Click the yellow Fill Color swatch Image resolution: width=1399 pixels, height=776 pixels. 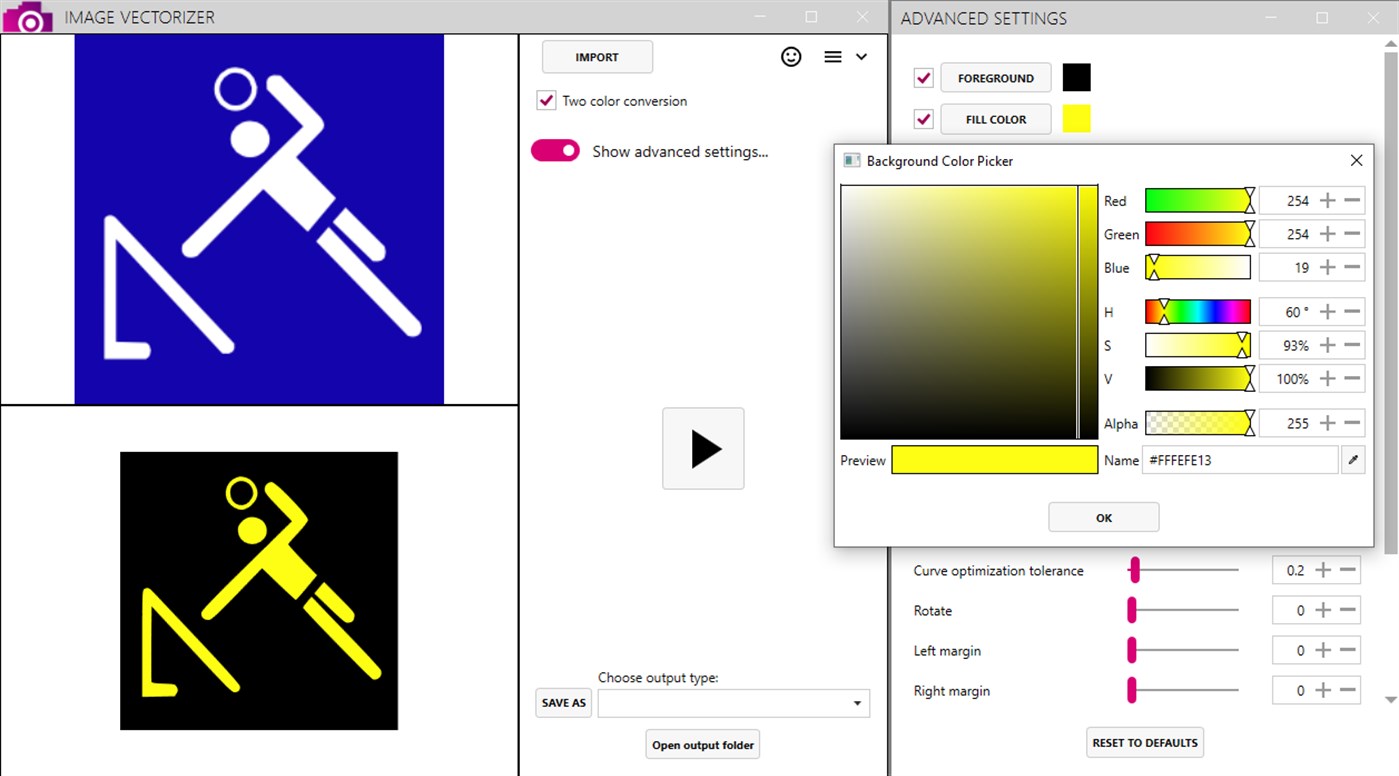(1077, 118)
